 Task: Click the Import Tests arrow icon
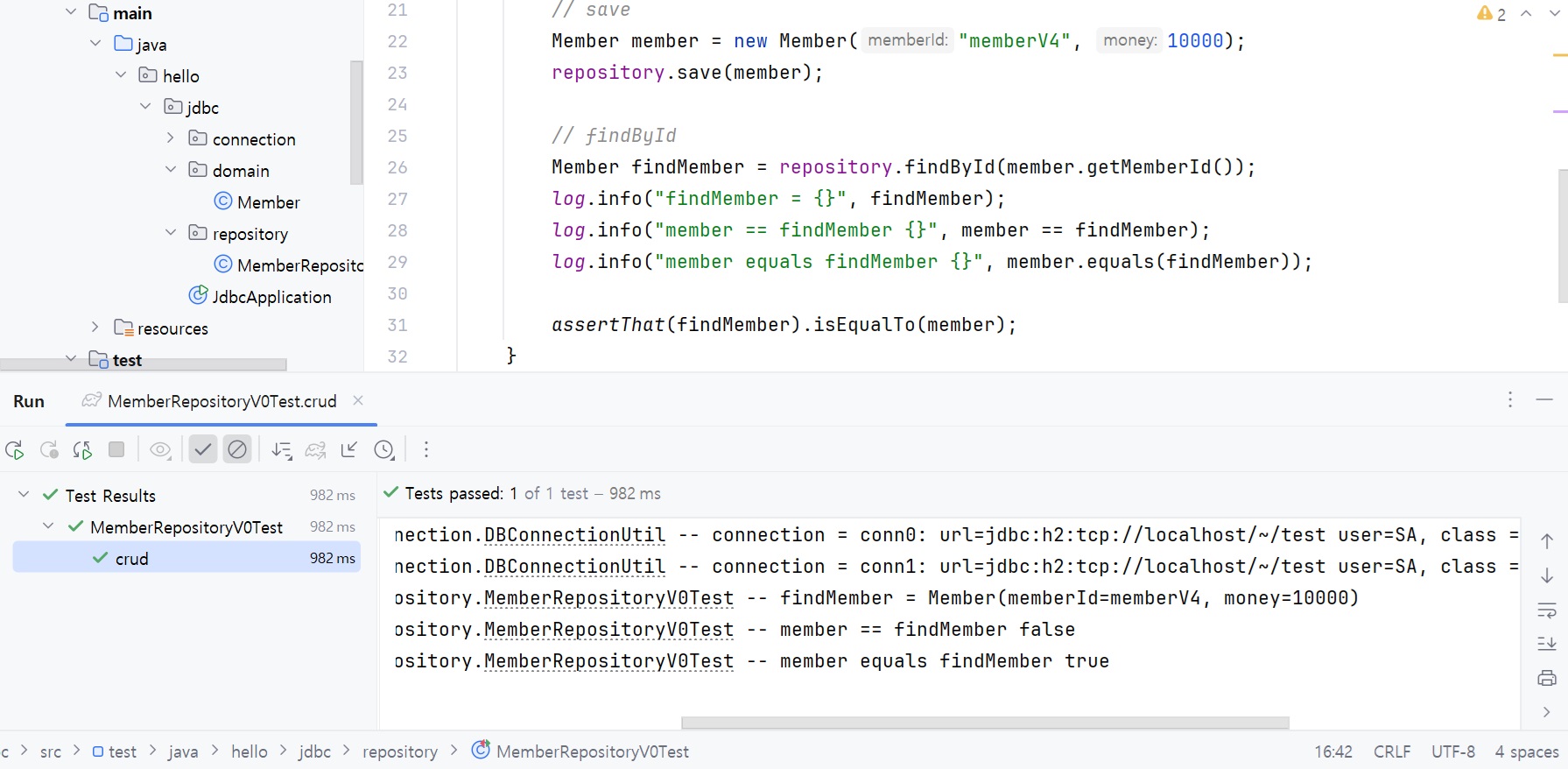[349, 450]
